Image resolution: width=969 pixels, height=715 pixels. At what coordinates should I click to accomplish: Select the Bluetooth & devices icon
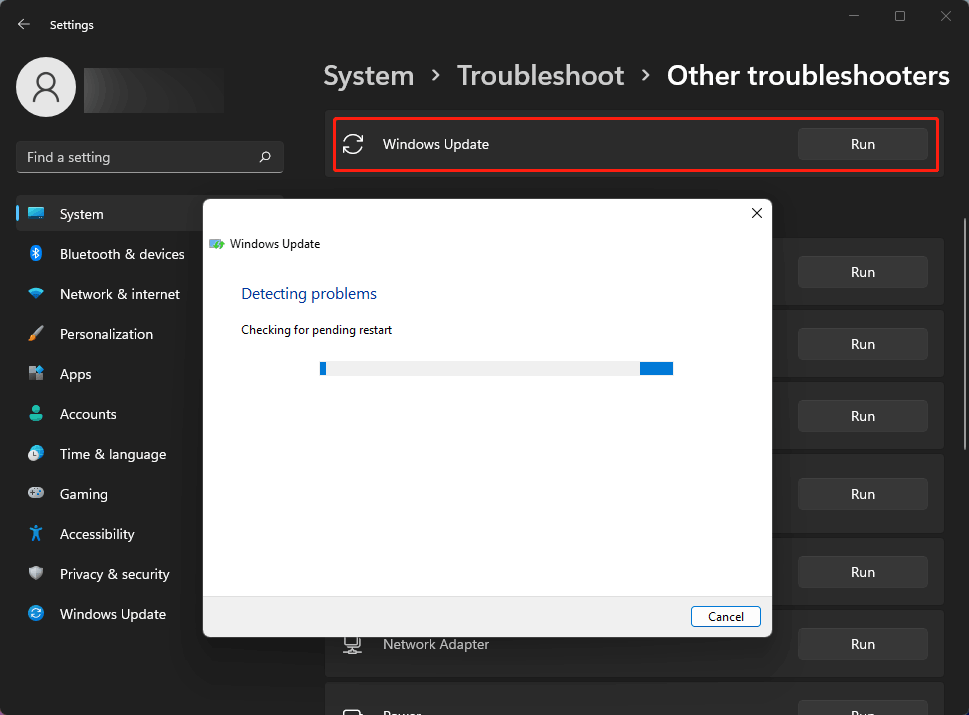[x=37, y=254]
